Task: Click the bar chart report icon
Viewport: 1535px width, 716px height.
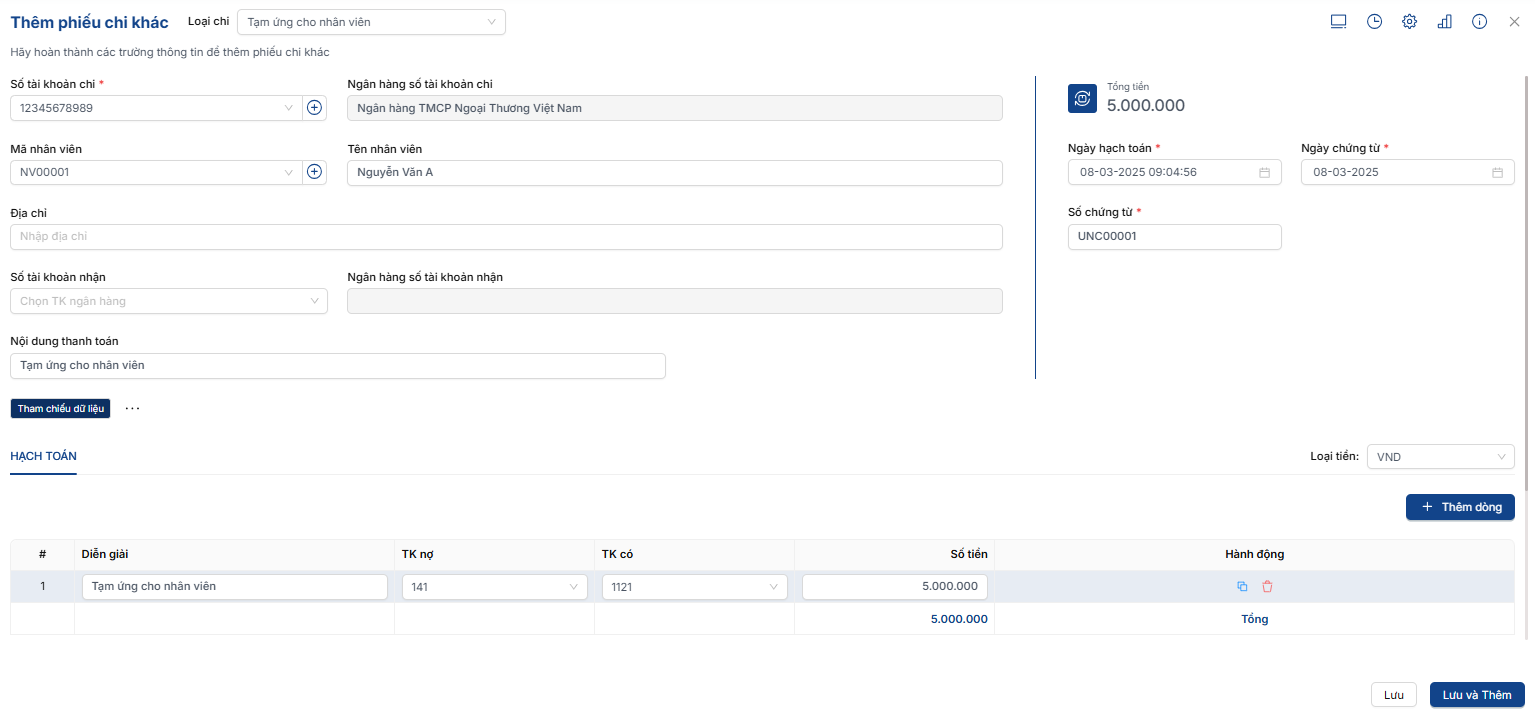Action: [1444, 22]
